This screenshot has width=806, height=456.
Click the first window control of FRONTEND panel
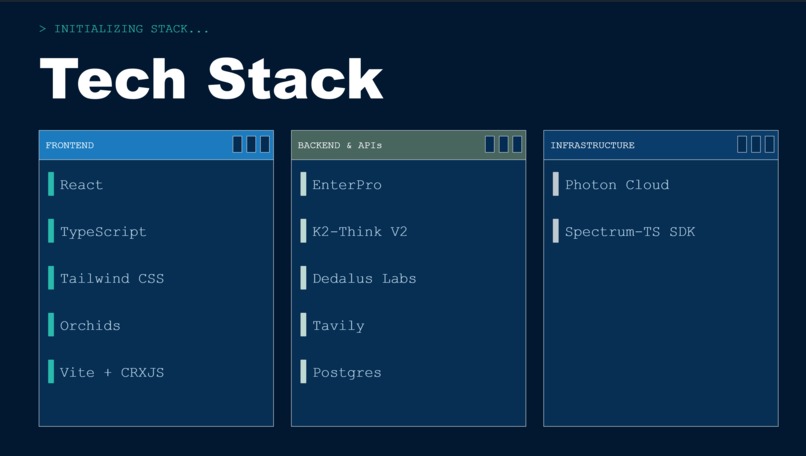click(x=237, y=144)
